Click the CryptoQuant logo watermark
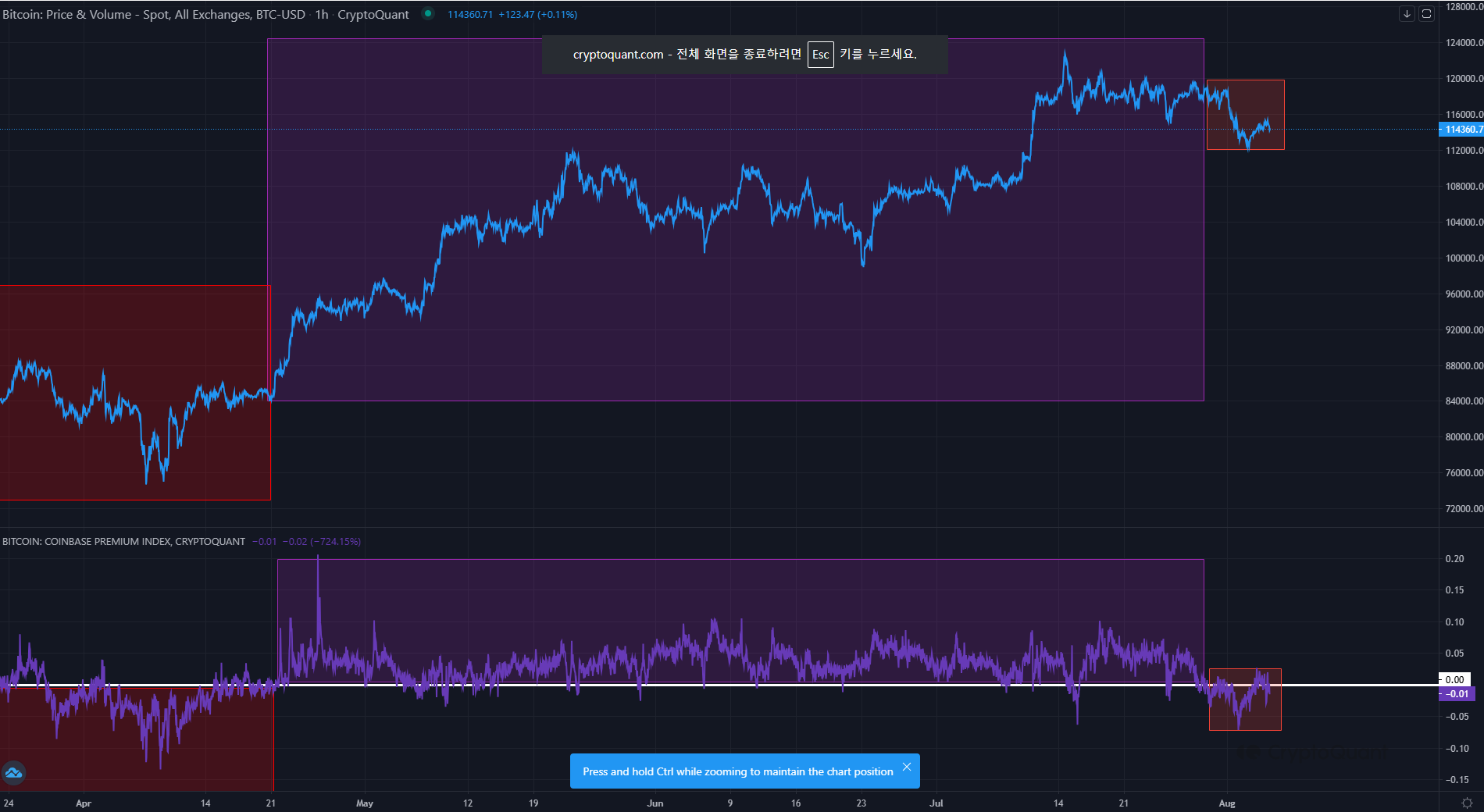Image resolution: width=1484 pixels, height=812 pixels. (14, 773)
